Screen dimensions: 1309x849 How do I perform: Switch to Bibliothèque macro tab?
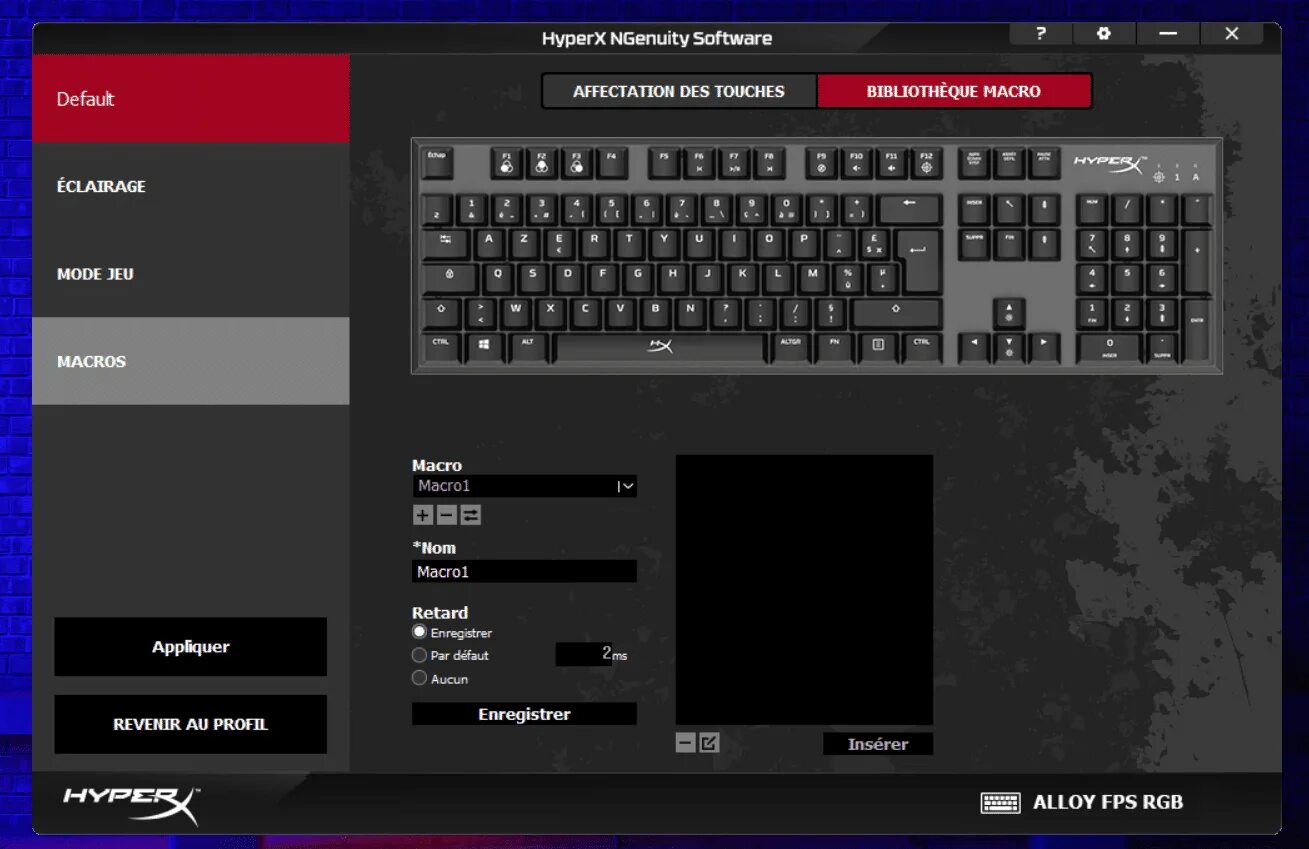pos(954,91)
